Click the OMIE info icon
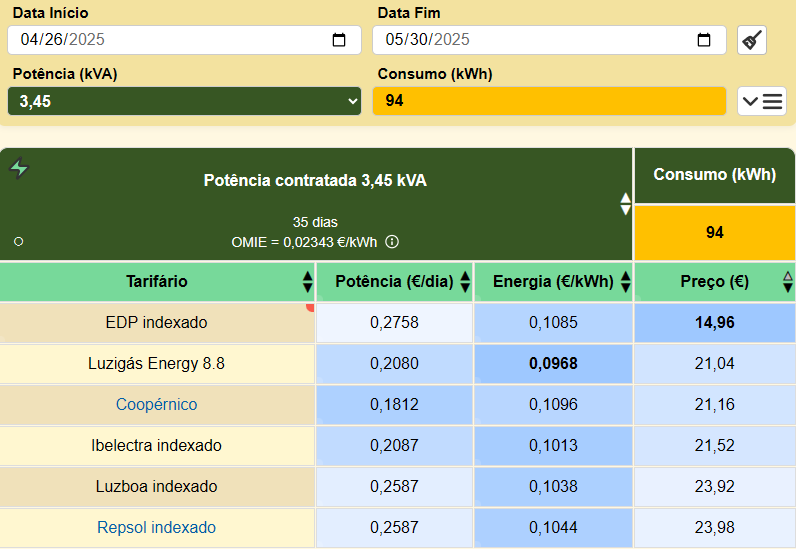The width and height of the screenshot is (796, 549). (x=392, y=242)
